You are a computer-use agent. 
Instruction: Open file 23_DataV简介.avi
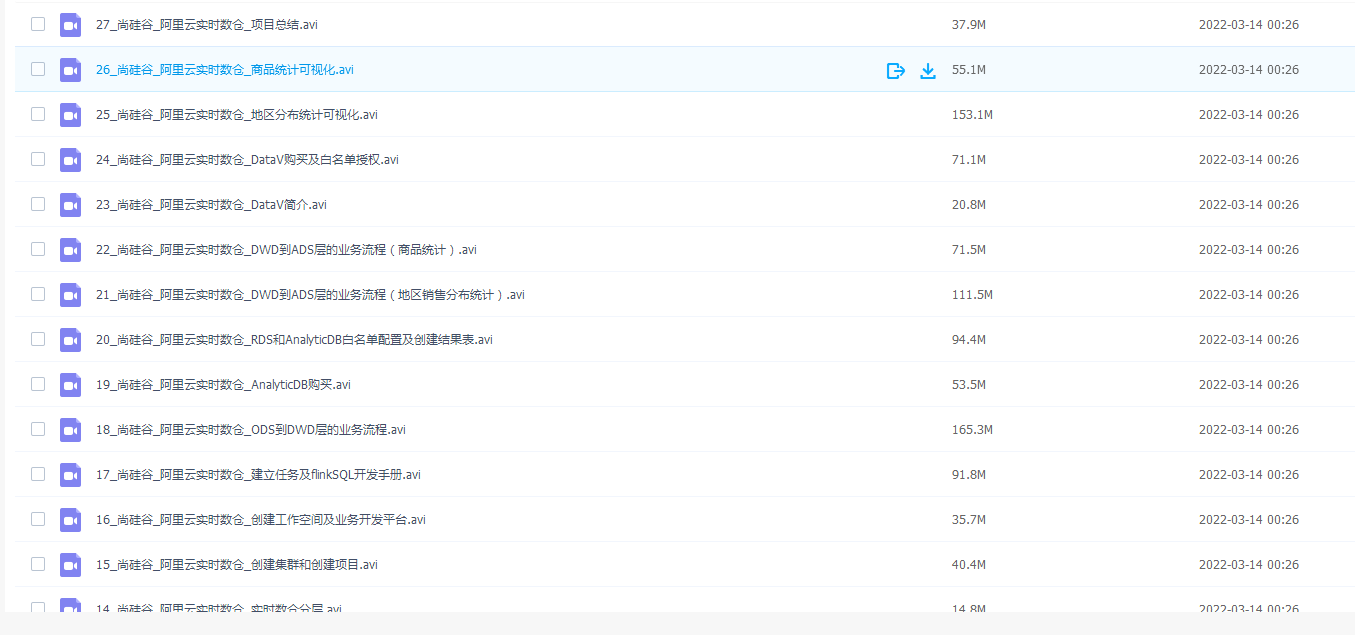pos(211,205)
